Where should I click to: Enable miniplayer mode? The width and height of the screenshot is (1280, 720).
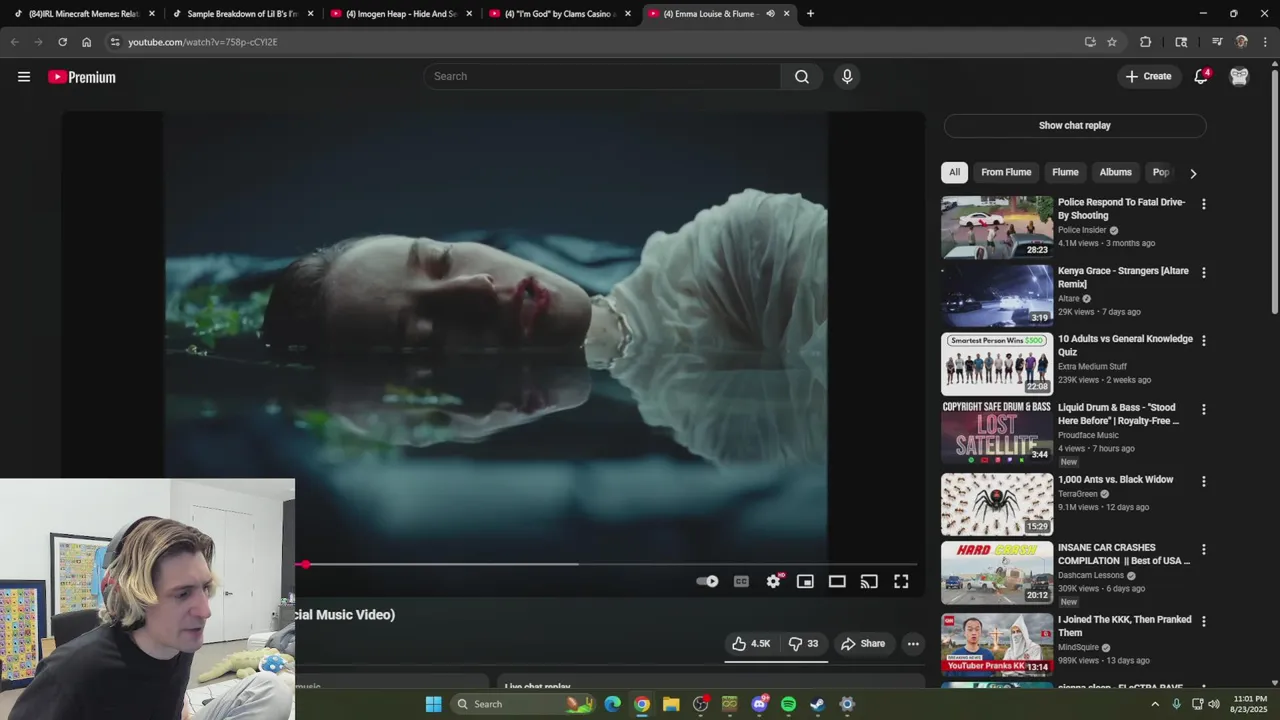pos(805,581)
